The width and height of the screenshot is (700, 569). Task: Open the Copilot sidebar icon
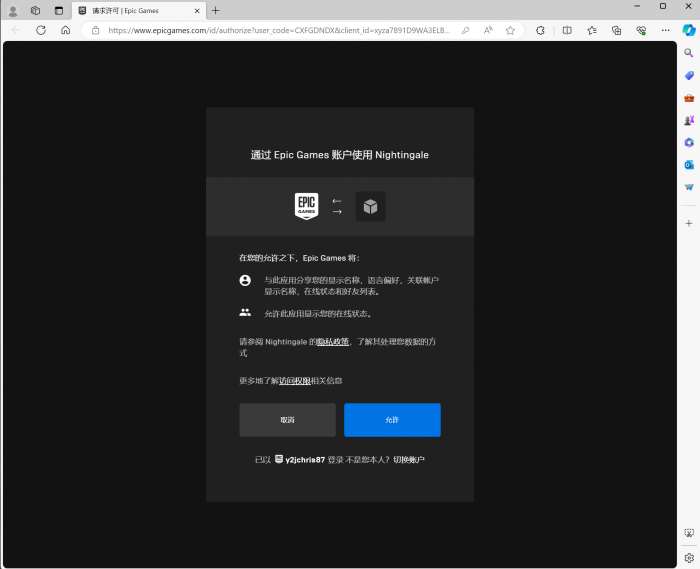pyautogui.click(x=689, y=30)
